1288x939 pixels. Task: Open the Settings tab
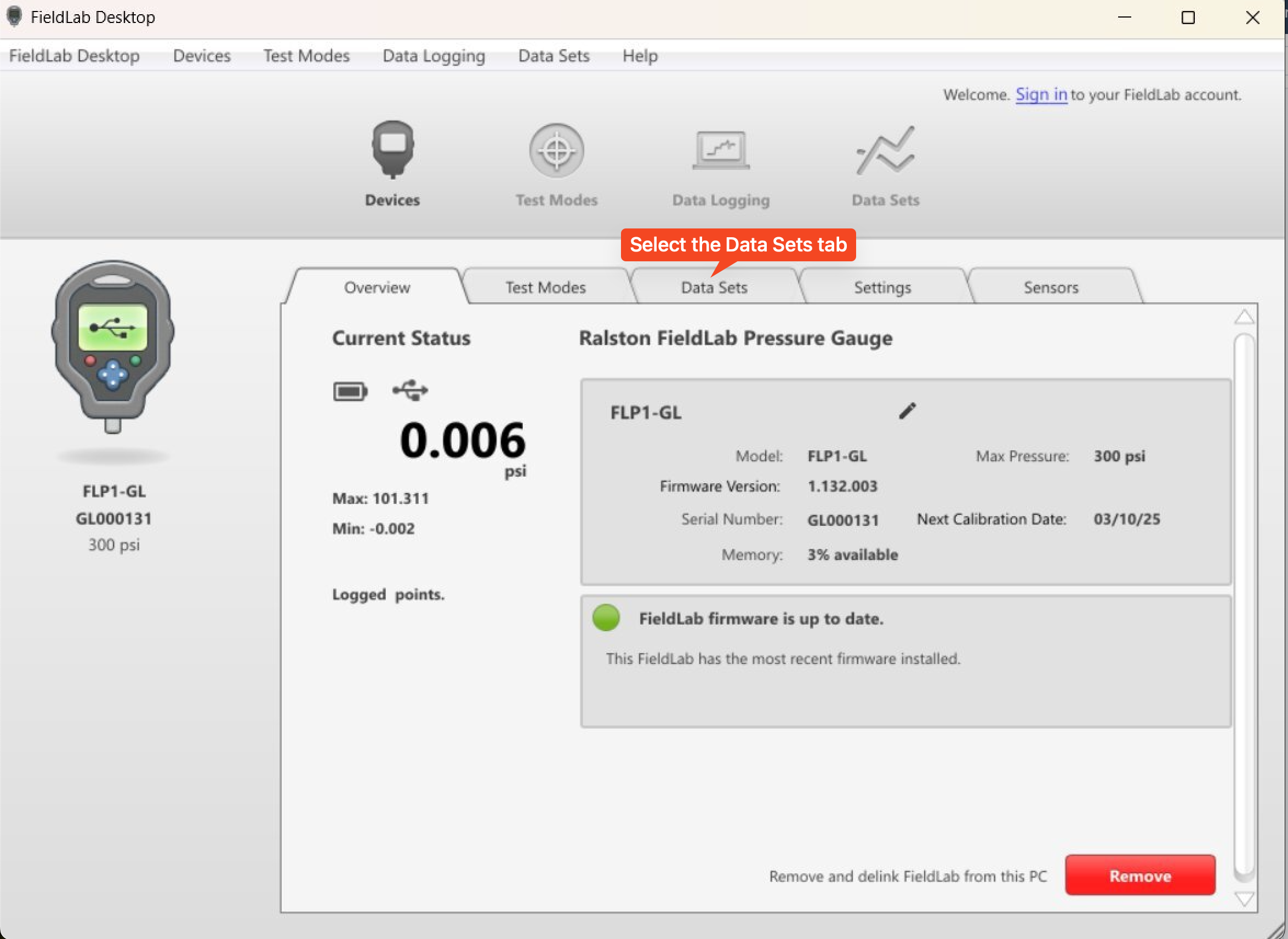(882, 288)
